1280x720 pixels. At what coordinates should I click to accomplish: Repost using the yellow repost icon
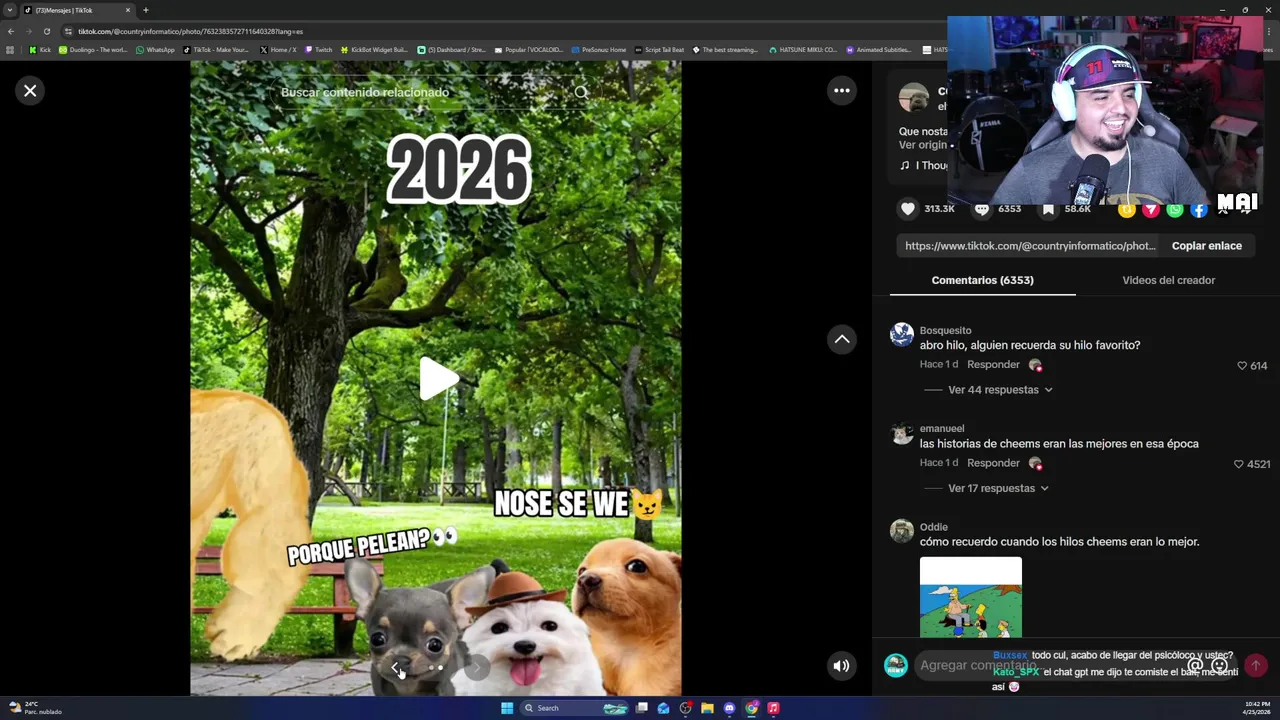click(1127, 209)
